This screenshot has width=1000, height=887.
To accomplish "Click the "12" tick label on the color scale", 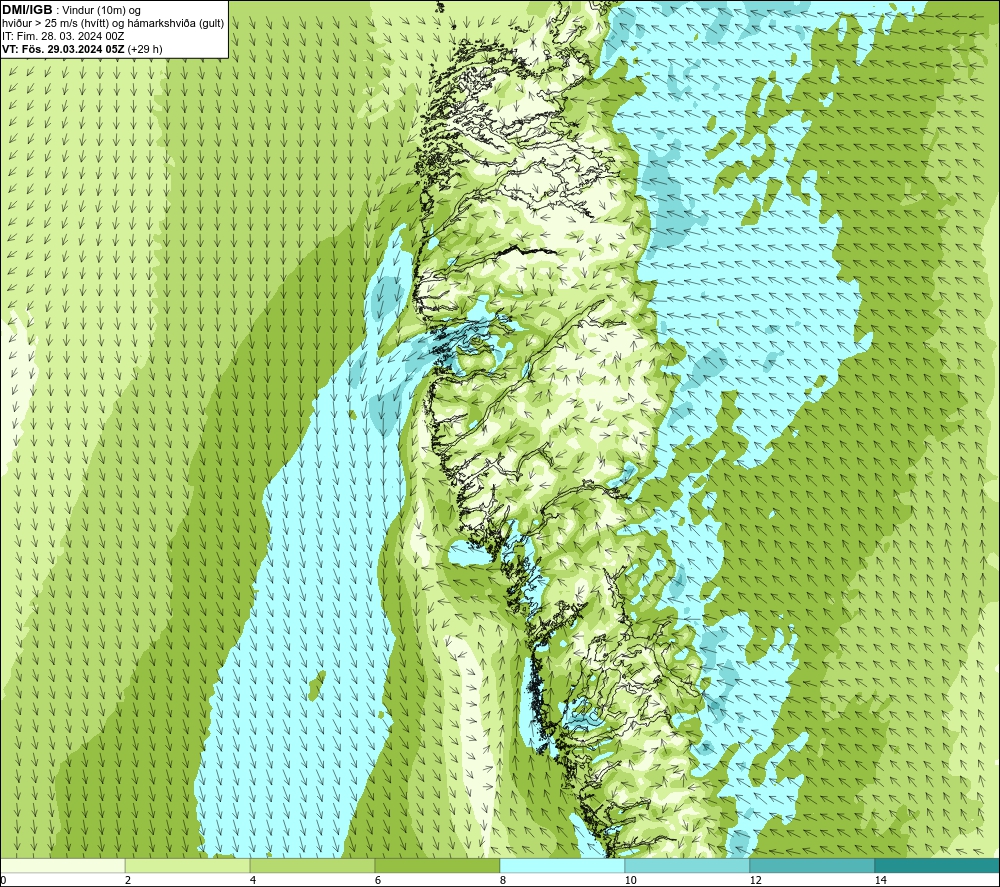I will pos(755,880).
